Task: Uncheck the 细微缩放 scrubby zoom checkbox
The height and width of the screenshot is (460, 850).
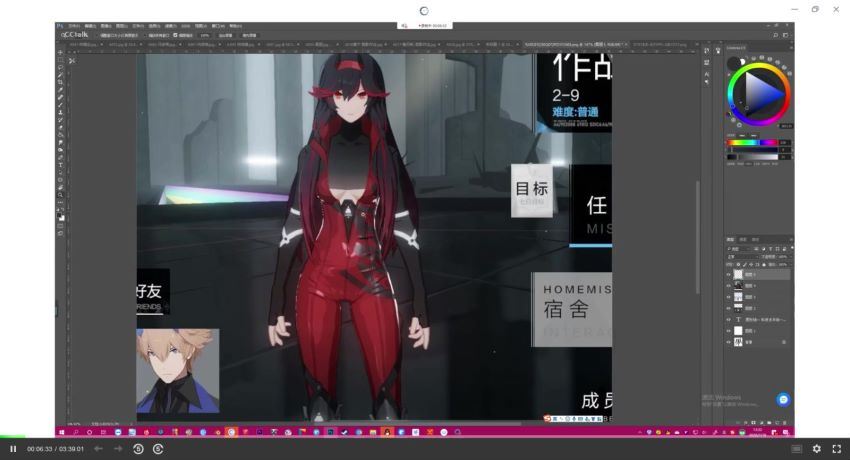Action: click(175, 35)
